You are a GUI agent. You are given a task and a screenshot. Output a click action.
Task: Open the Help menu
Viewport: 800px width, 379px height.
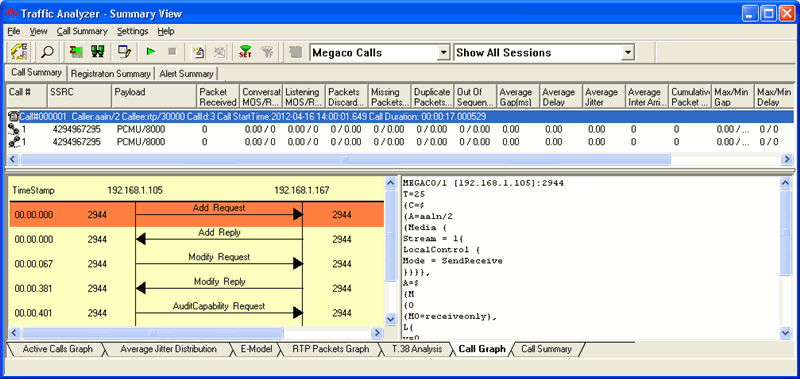pyautogui.click(x=166, y=31)
